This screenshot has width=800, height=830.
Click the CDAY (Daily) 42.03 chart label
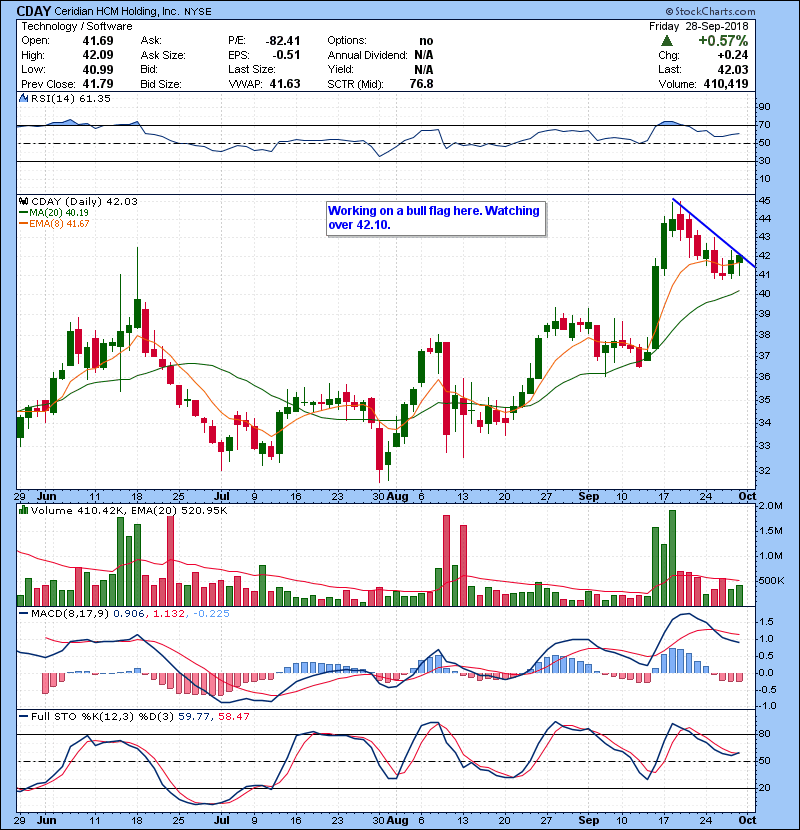pyautogui.click(x=85, y=201)
